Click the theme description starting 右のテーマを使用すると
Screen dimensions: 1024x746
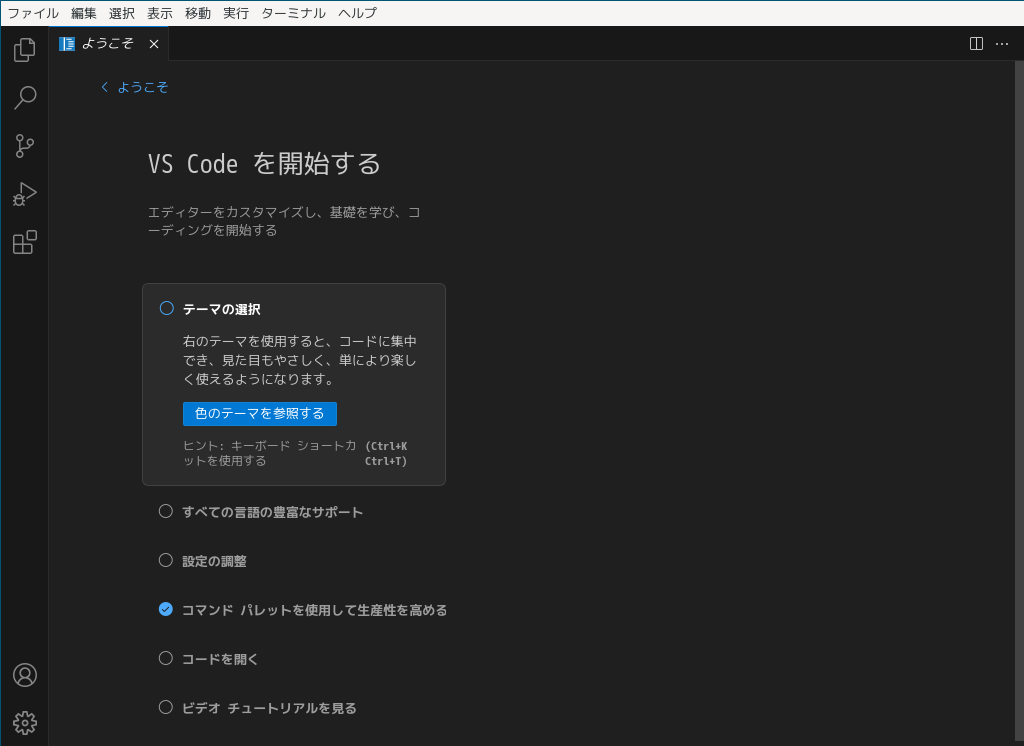click(x=300, y=360)
